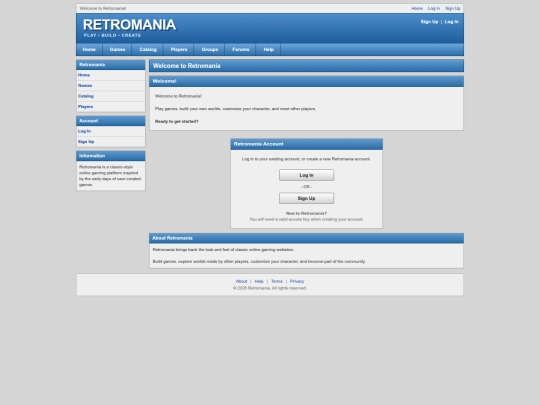Open Sign Up link in top utility bar
The height and width of the screenshot is (405, 540).
(453, 8)
